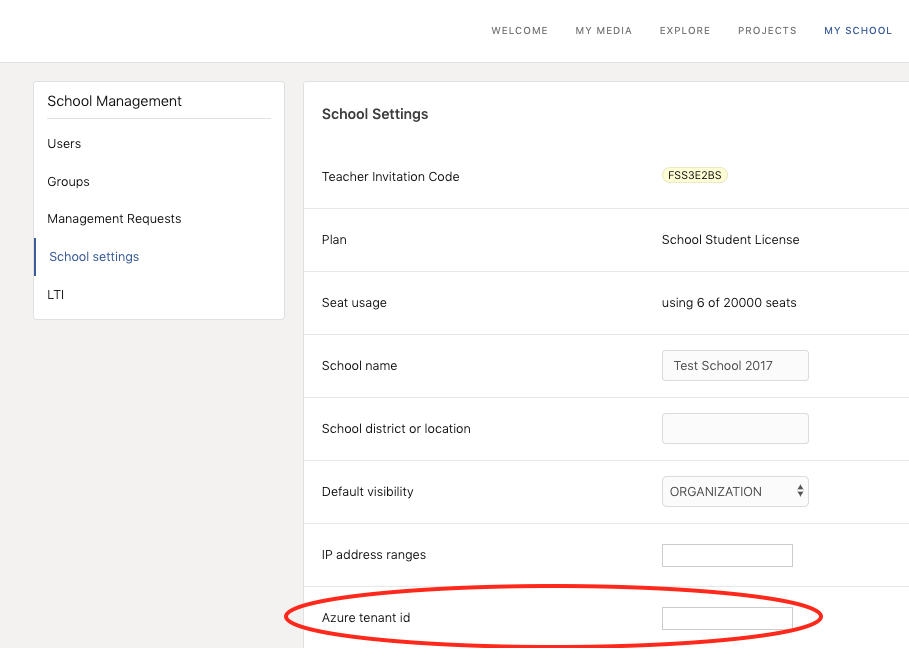Screen dimensions: 909x648
Task: Select School settings in sidebar
Action: point(94,257)
